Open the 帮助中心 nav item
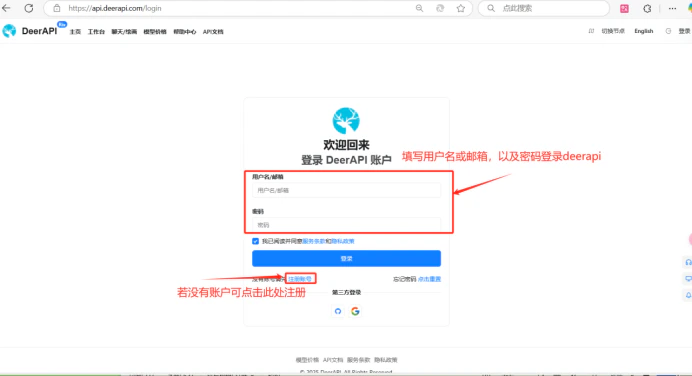The width and height of the screenshot is (692, 376). [184, 32]
